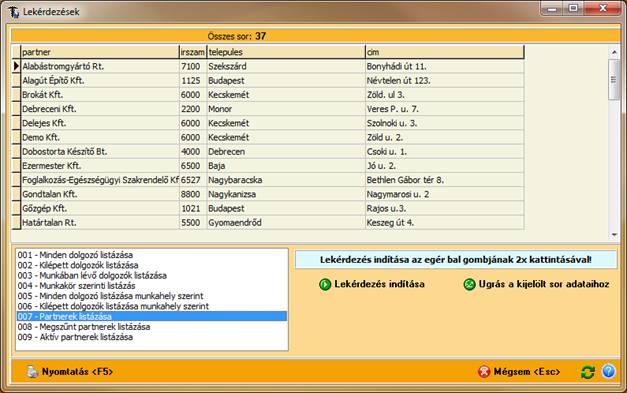The width and height of the screenshot is (627, 393).
Task: Click the Nagykanizsa settlement cell
Action: [286, 194]
